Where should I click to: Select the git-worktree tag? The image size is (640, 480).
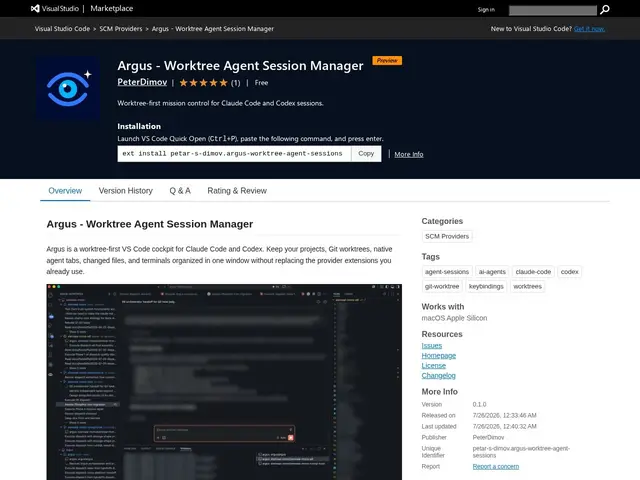coord(442,287)
